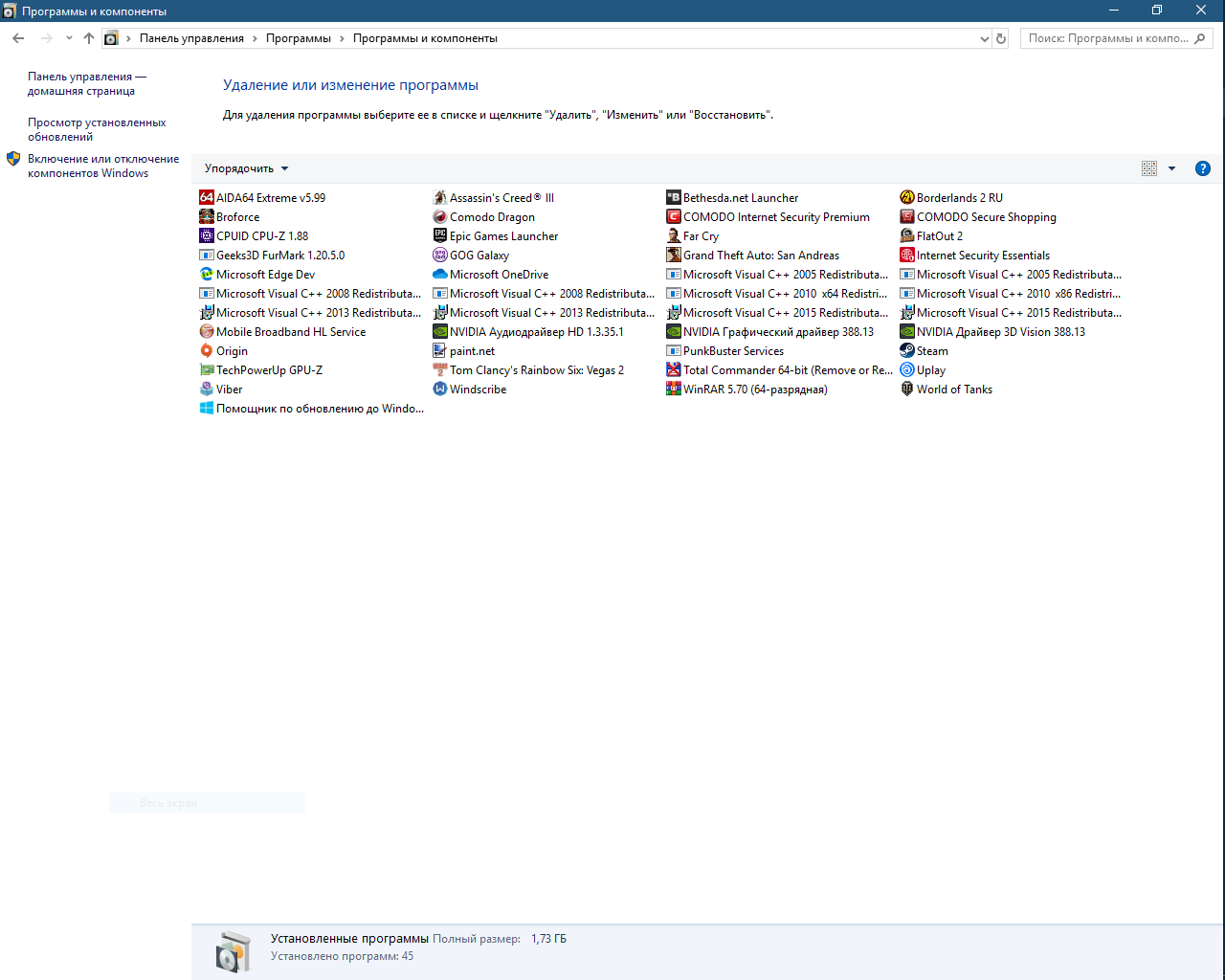This screenshot has height=980, width=1225.
Task: Click the Far Cry icon
Action: pyautogui.click(x=674, y=236)
